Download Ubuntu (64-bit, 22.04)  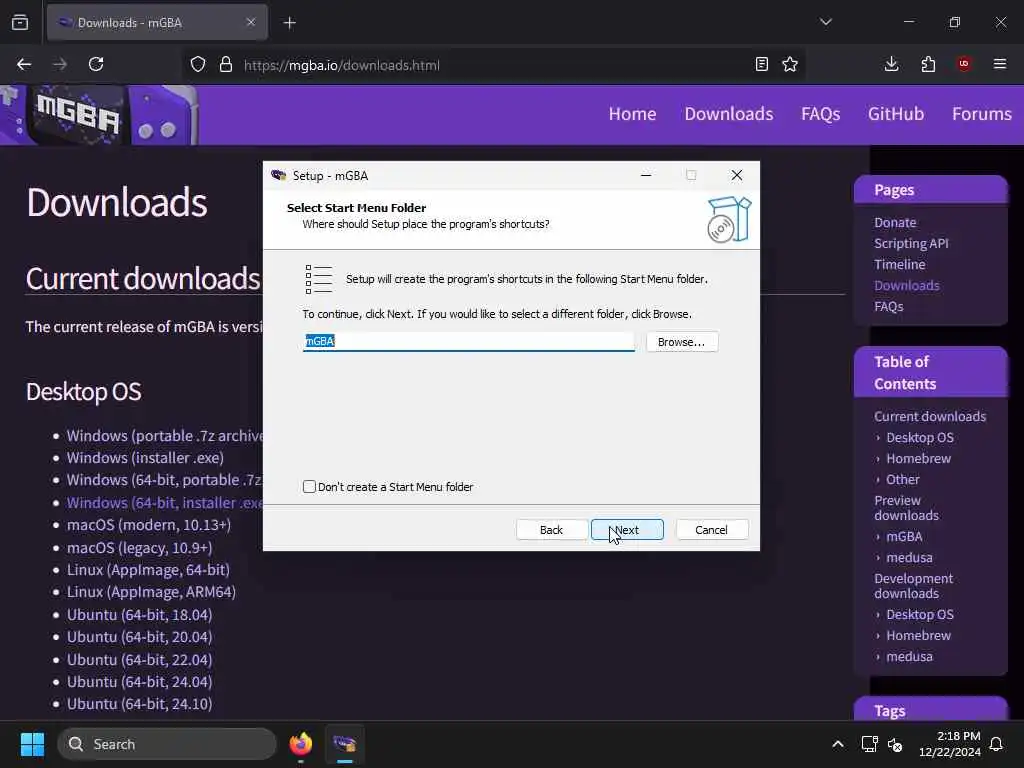tap(140, 660)
